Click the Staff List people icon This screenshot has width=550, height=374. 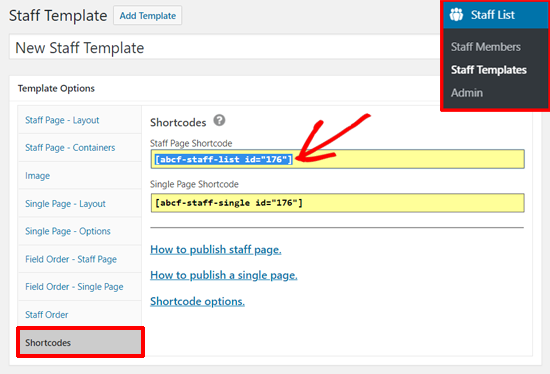456,15
